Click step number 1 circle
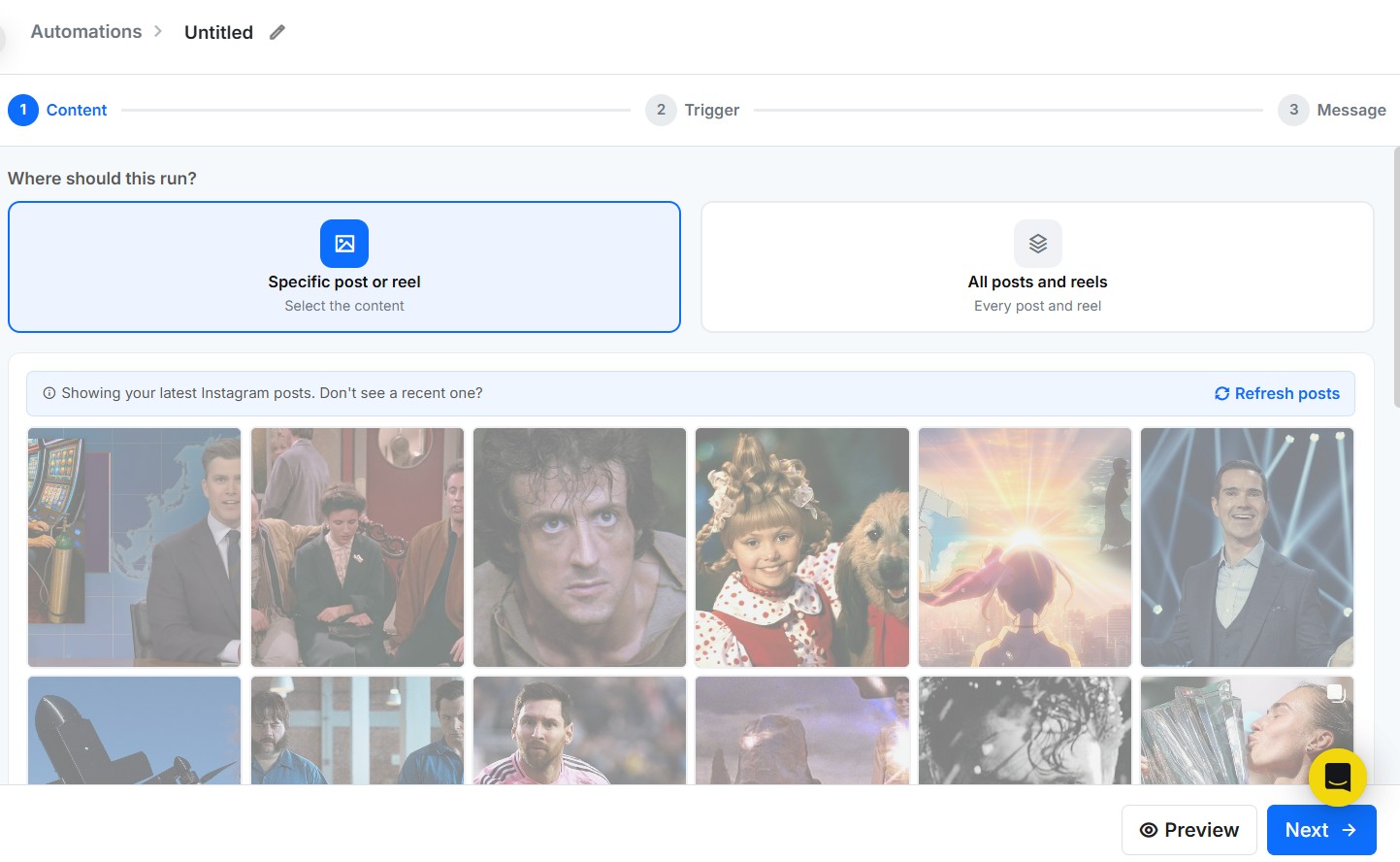This screenshot has width=1400, height=862. pos(23,110)
